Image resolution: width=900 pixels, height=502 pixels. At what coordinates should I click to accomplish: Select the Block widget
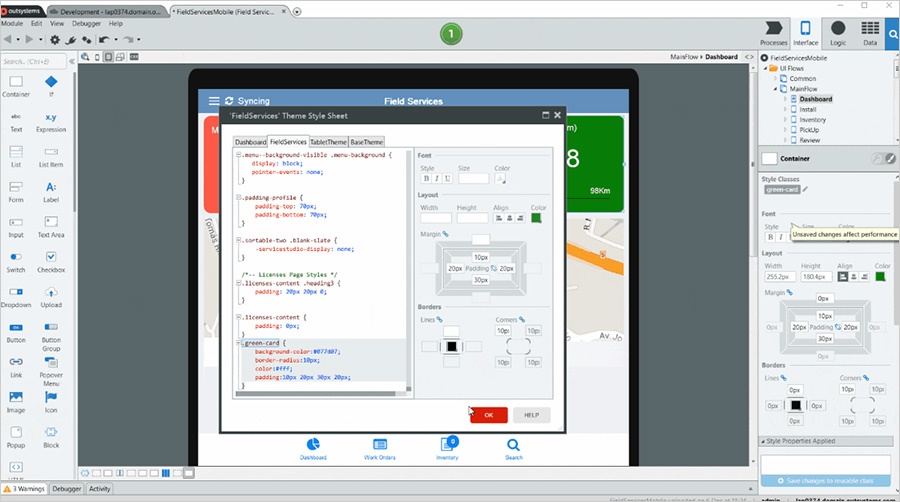coord(51,437)
